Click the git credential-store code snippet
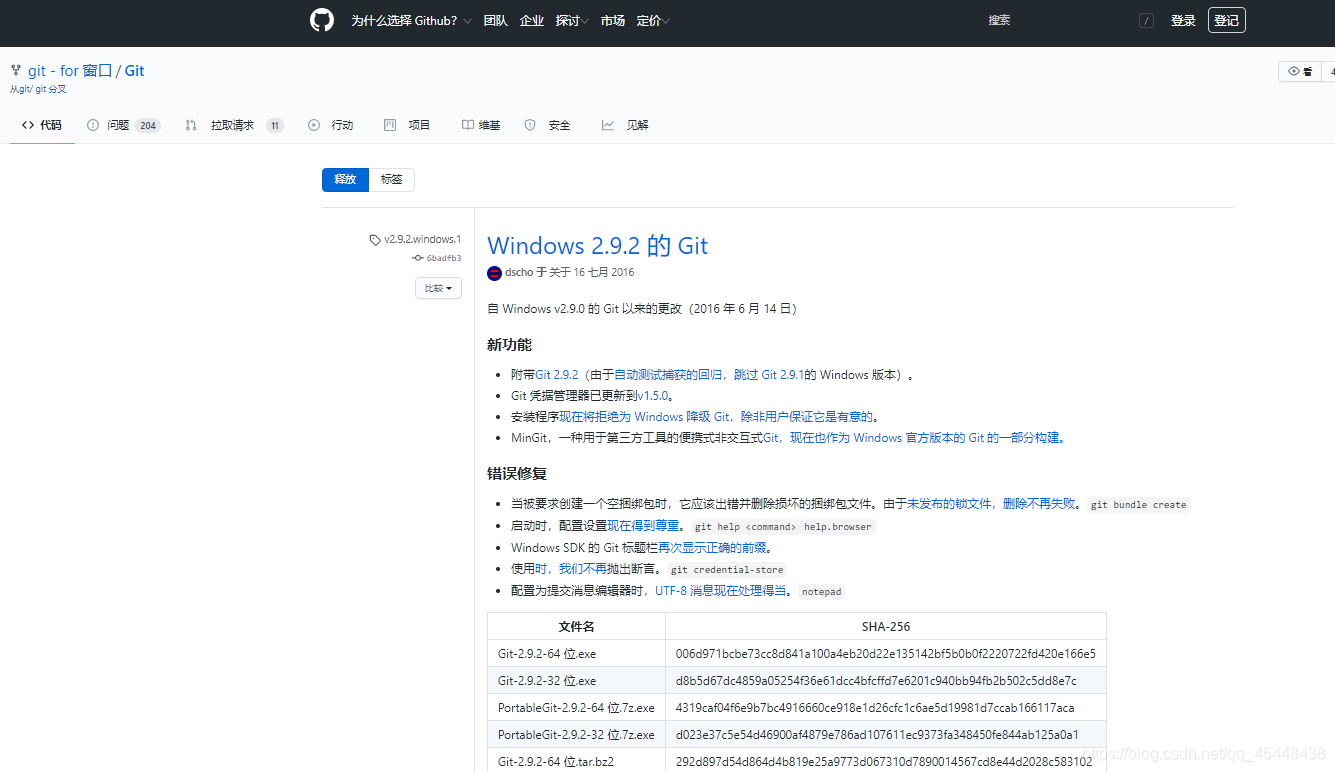This screenshot has width=1335, height=772. [728, 570]
